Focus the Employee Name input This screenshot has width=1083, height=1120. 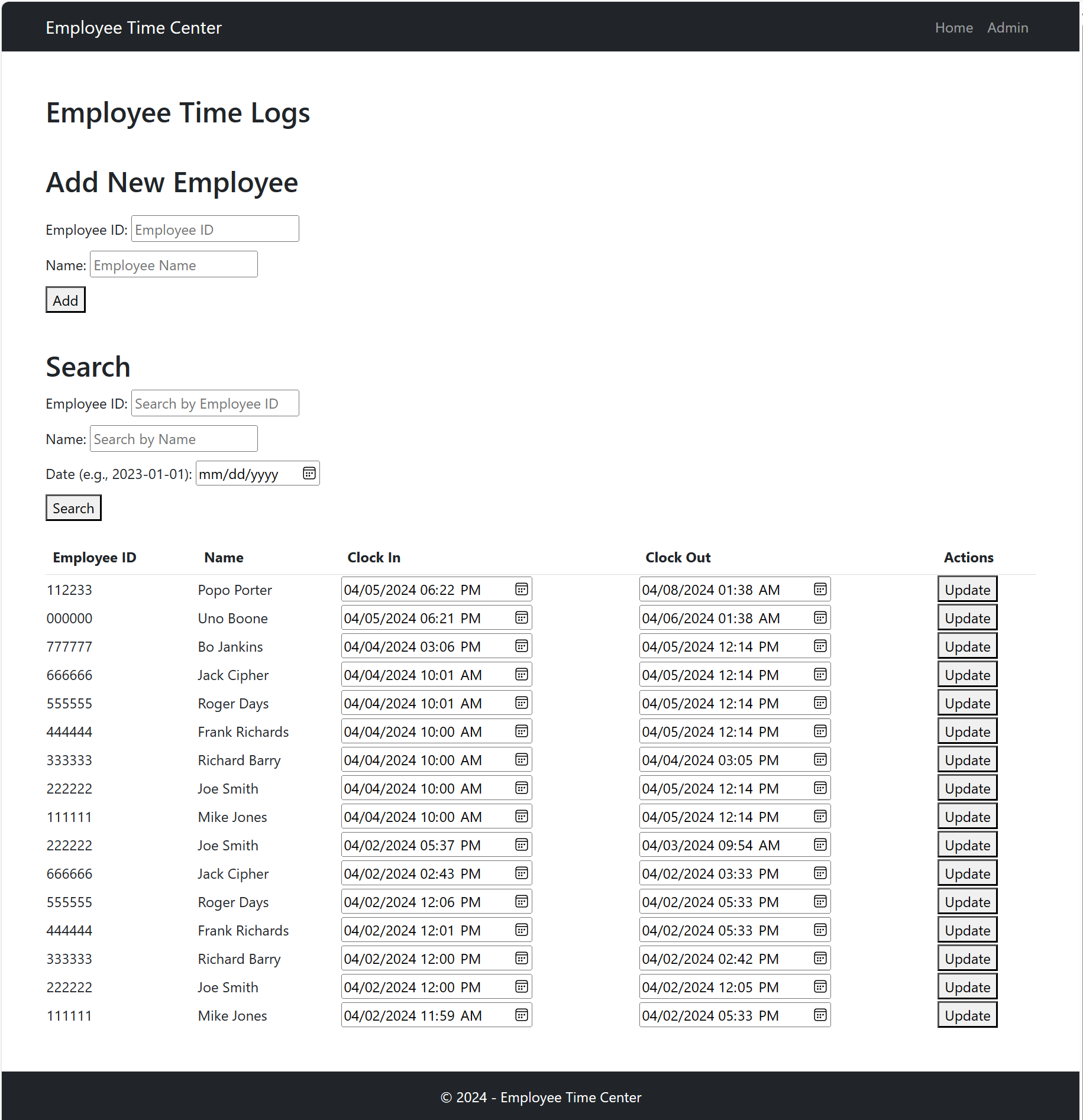point(174,264)
